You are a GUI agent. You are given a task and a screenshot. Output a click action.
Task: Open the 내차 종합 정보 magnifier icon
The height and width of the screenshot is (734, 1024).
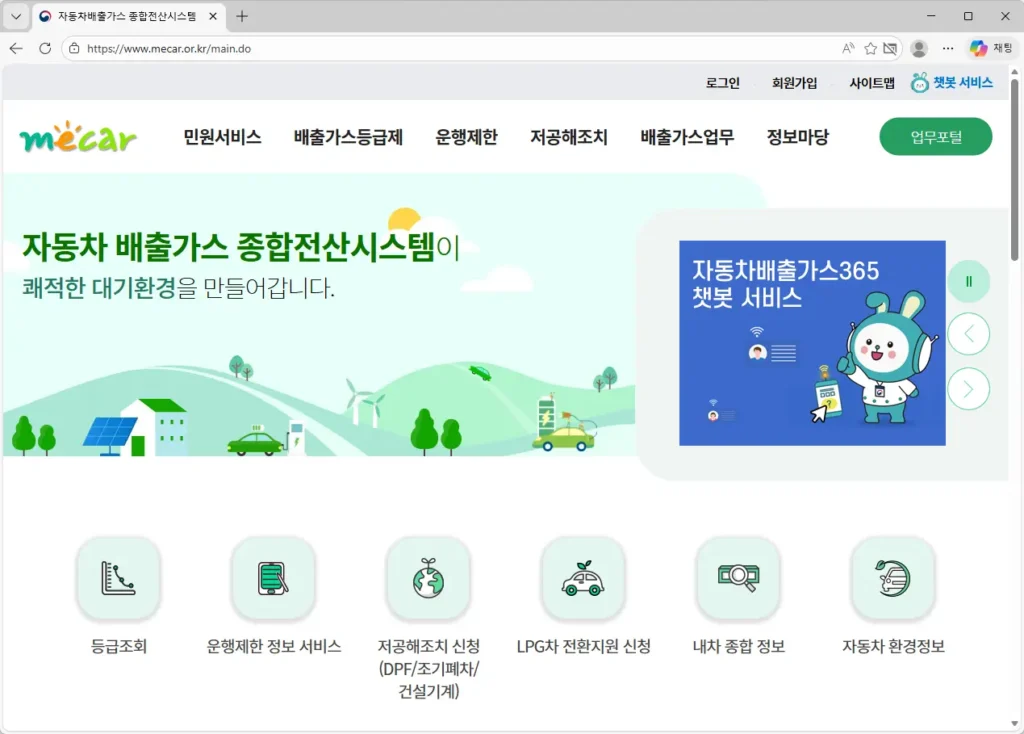(x=738, y=579)
